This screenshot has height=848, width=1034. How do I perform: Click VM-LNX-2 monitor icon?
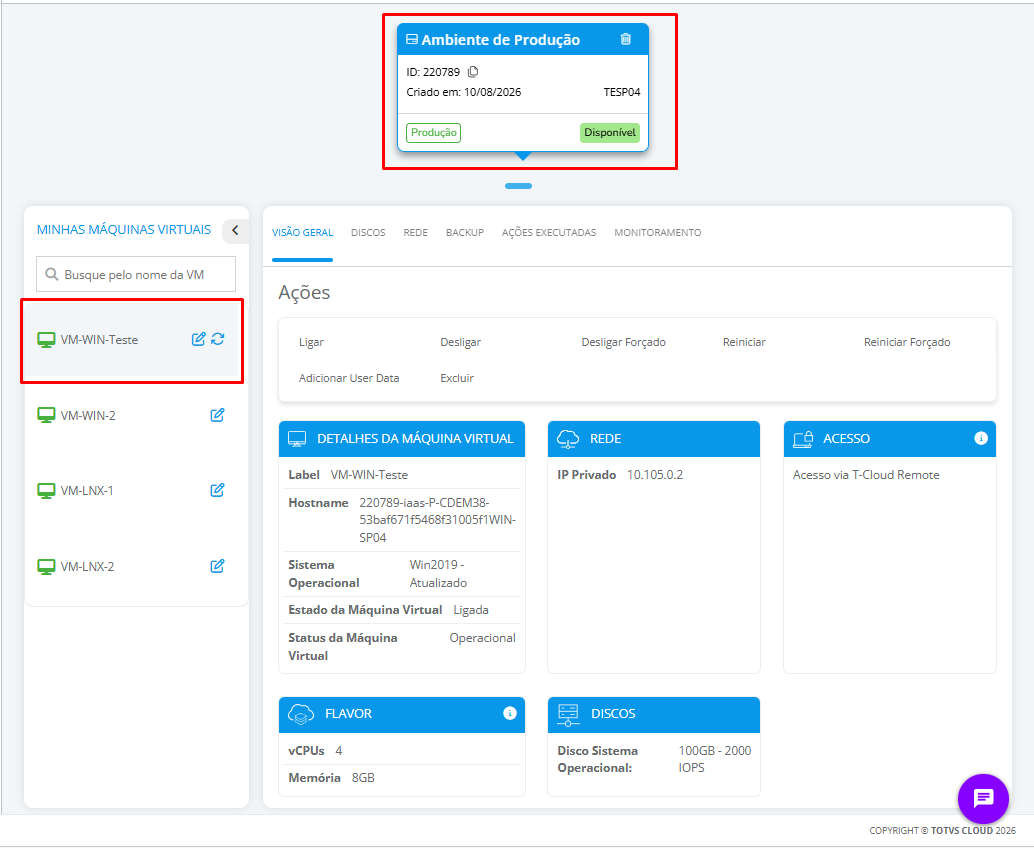(x=46, y=566)
